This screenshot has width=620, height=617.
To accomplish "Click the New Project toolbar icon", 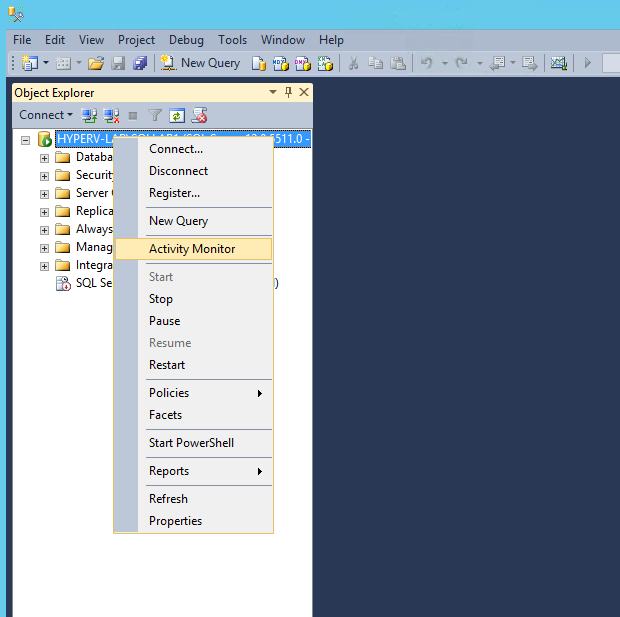I will coord(30,63).
